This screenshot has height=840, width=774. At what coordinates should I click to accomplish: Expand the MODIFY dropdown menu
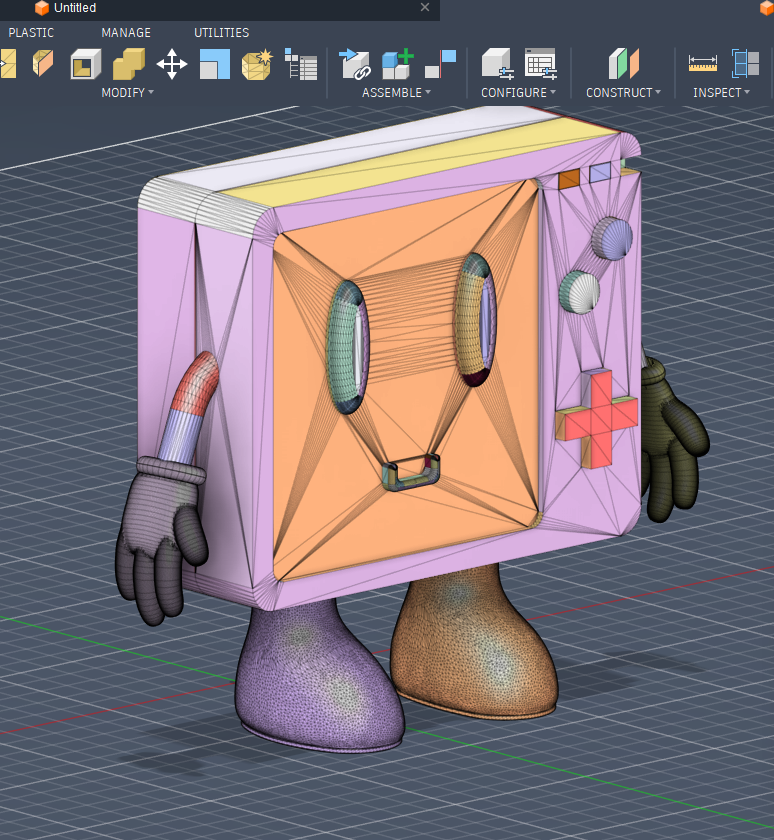click(x=127, y=93)
